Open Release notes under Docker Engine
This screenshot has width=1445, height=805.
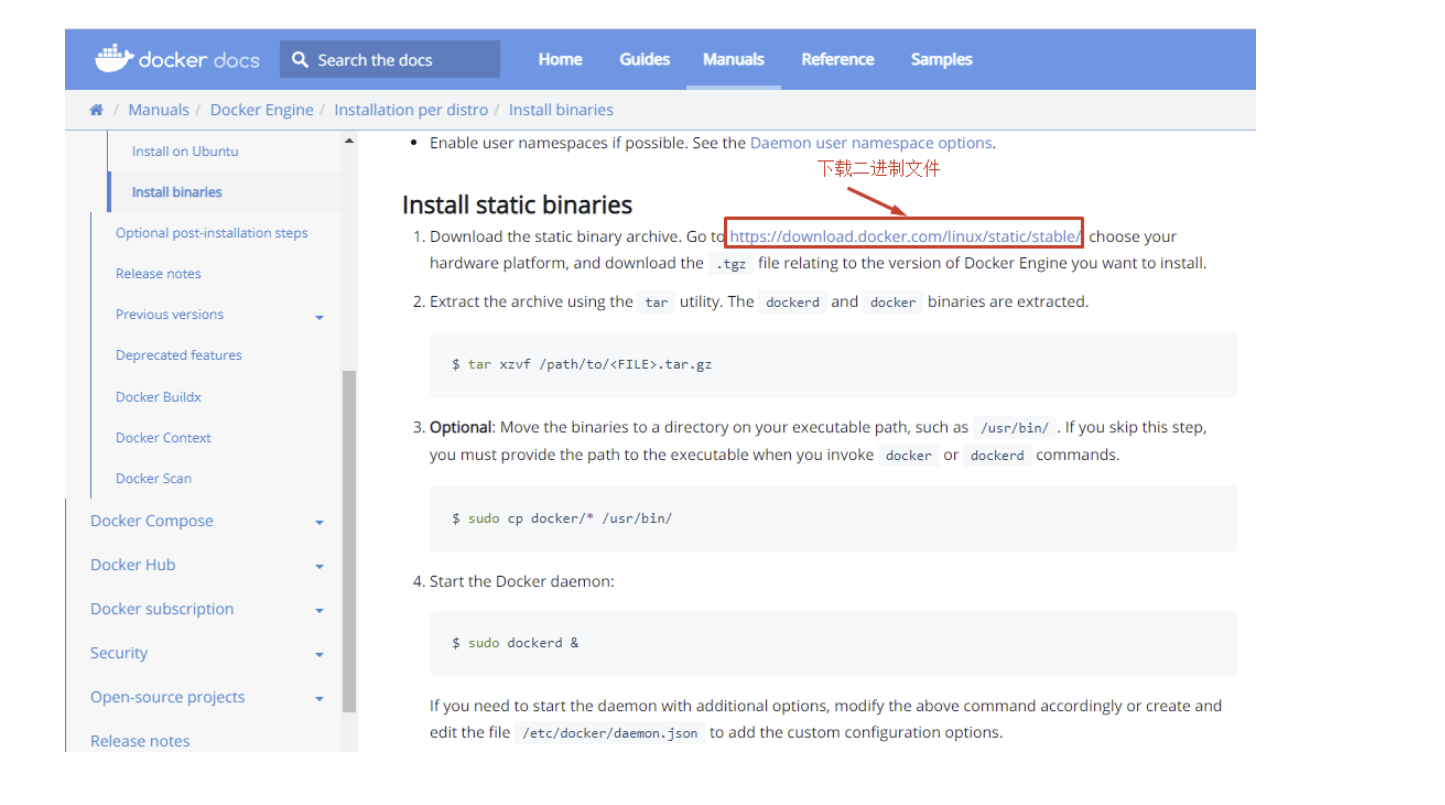[x=158, y=273]
